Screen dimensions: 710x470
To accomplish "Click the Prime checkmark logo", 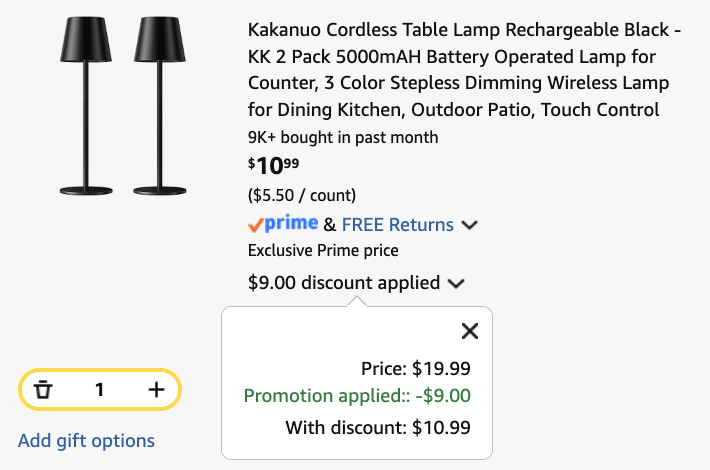I will click(x=283, y=223).
